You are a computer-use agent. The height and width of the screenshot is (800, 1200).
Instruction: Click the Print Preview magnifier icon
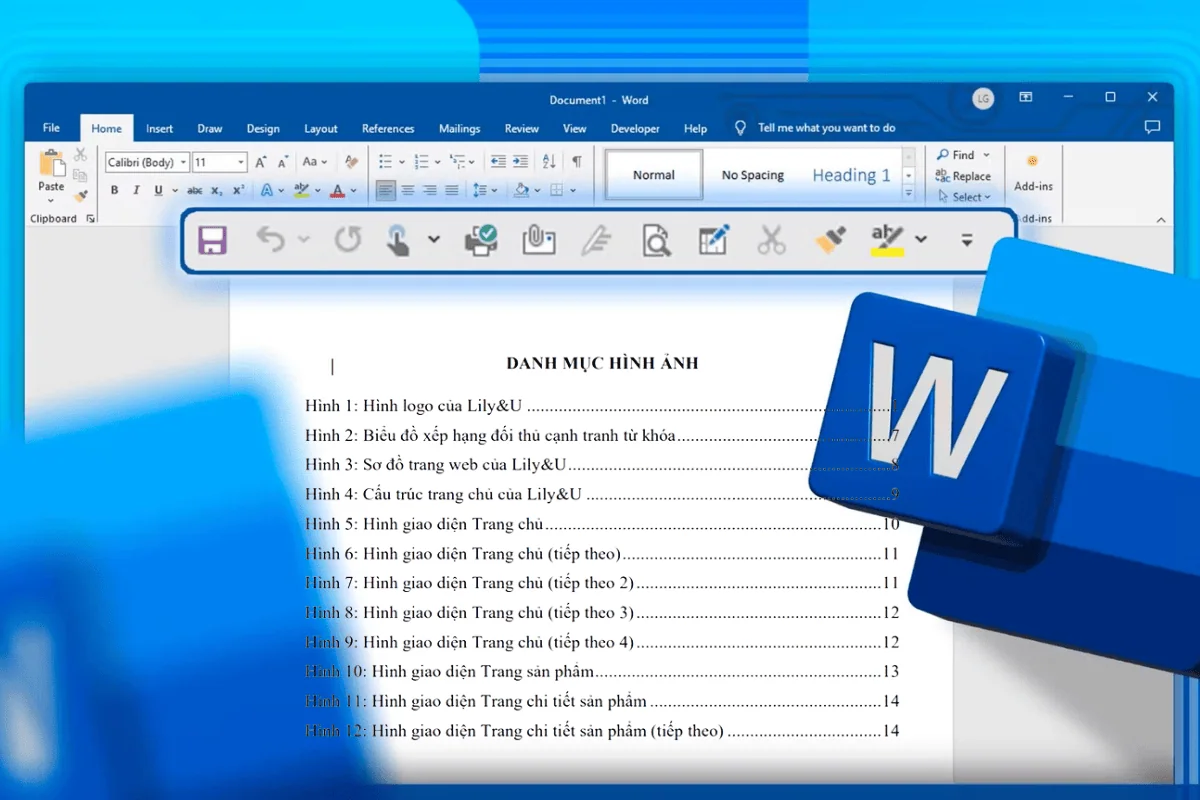pos(656,240)
